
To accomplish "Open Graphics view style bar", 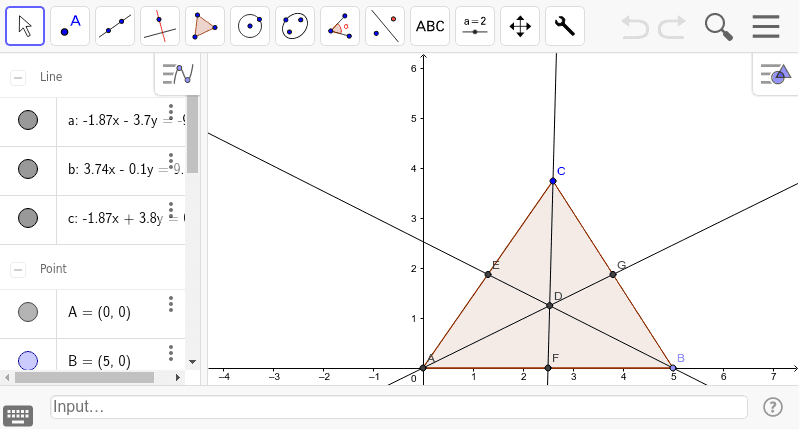I will point(776,74).
